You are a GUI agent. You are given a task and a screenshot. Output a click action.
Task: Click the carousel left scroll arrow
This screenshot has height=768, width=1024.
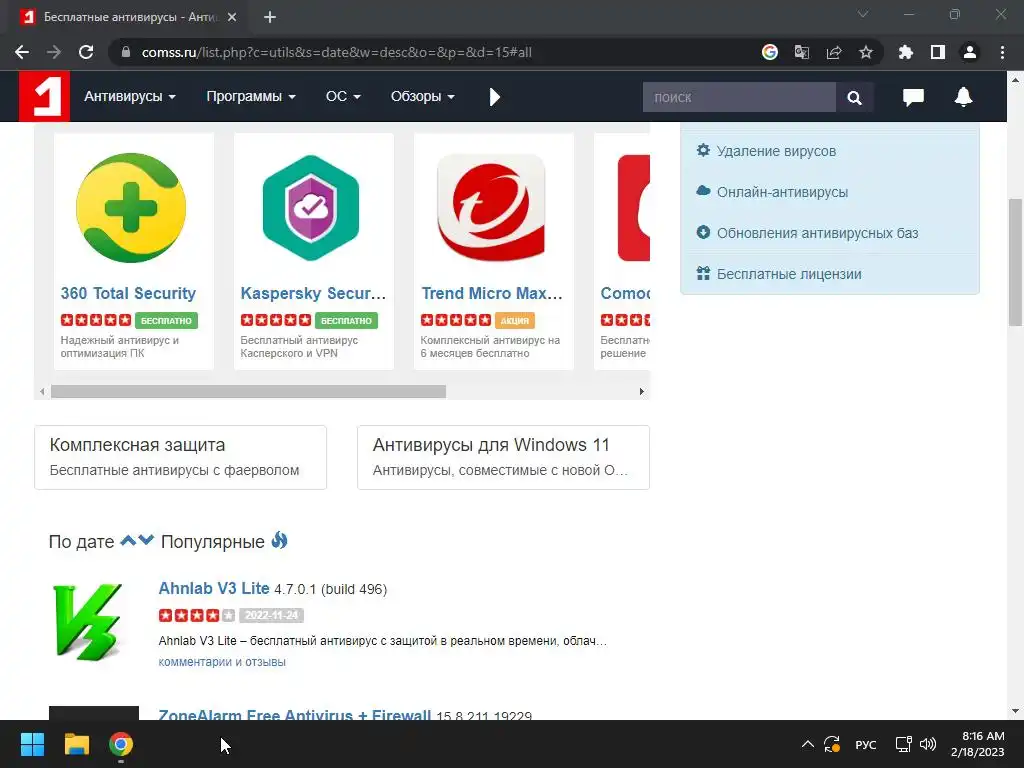(42, 392)
